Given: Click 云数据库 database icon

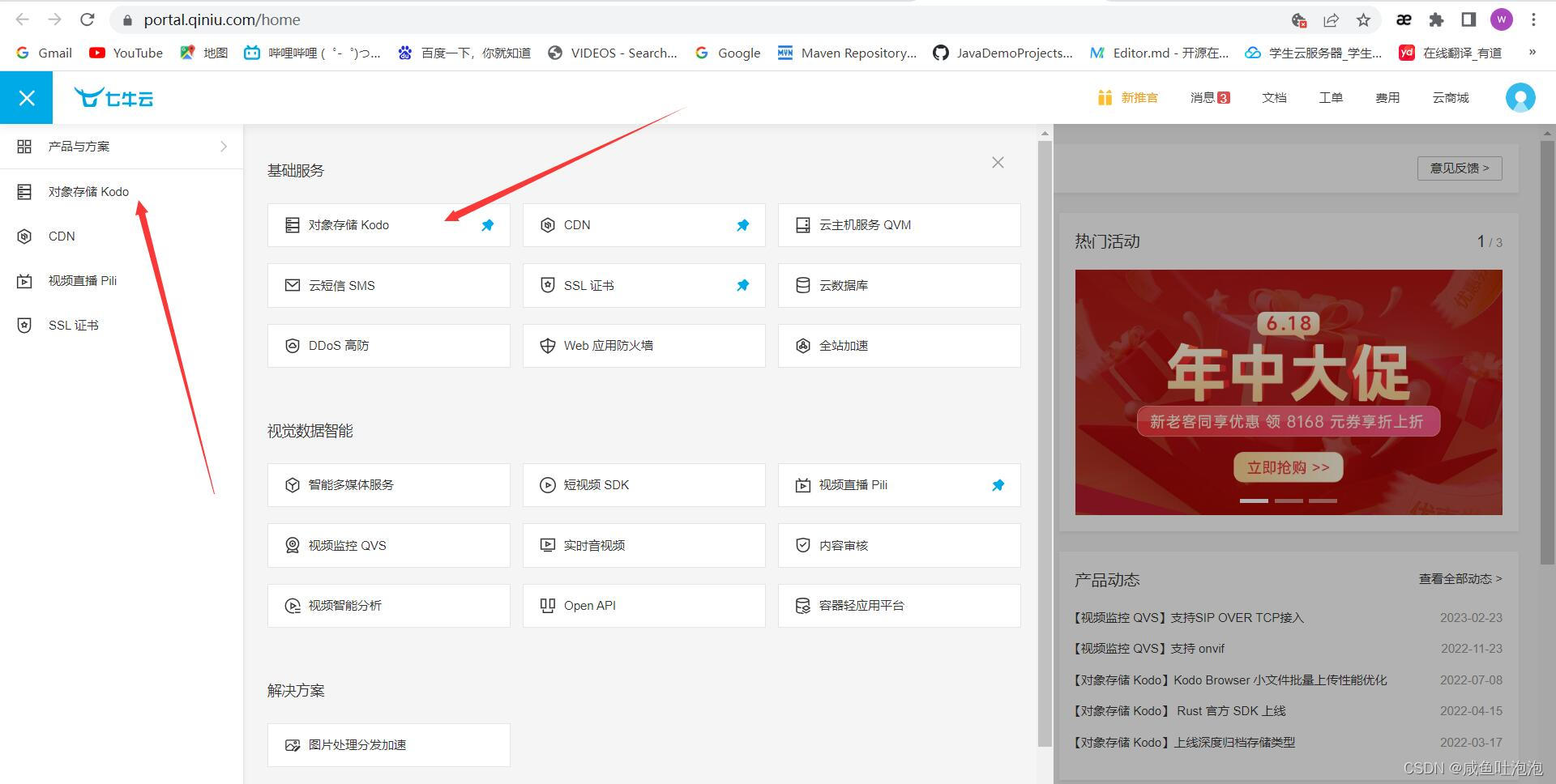Looking at the screenshot, I should (x=802, y=285).
